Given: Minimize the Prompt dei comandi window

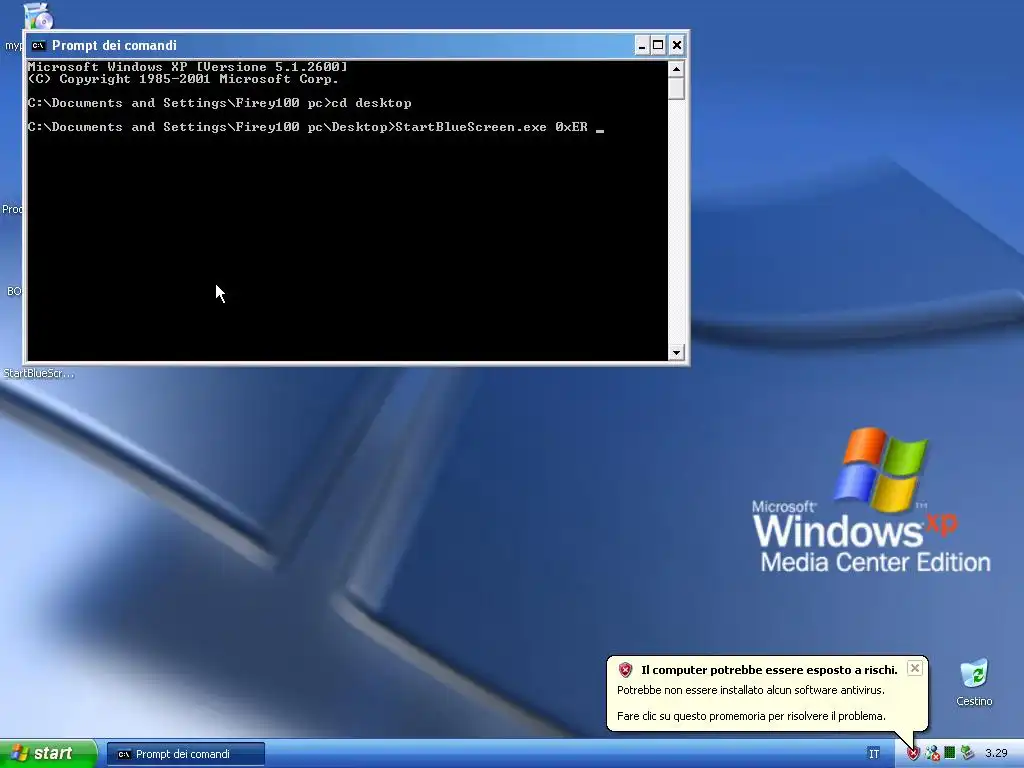Looking at the screenshot, I should 641,45.
